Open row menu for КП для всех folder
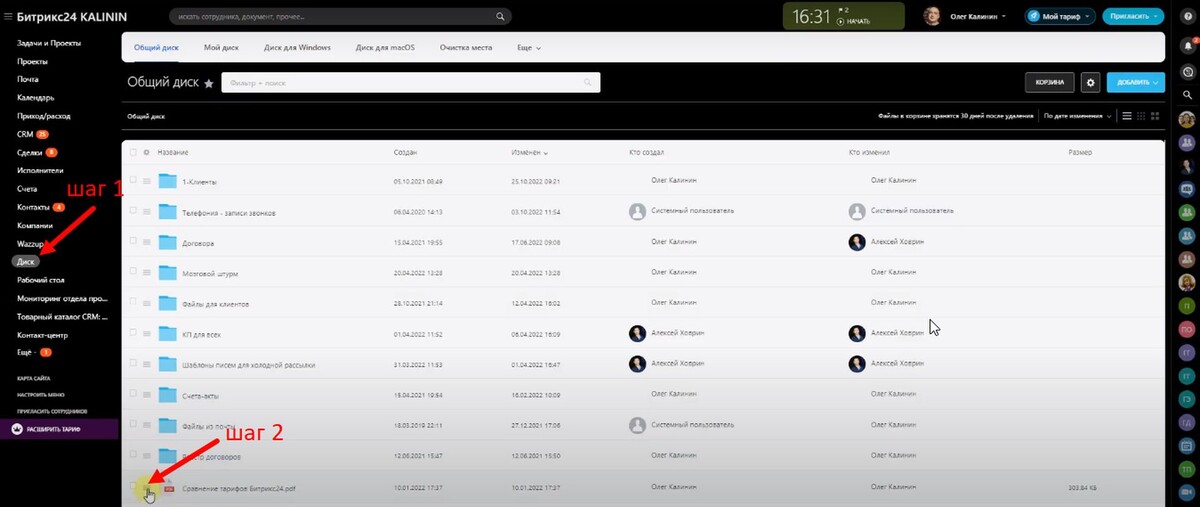Screen dimensions: 1200x507 (146, 333)
